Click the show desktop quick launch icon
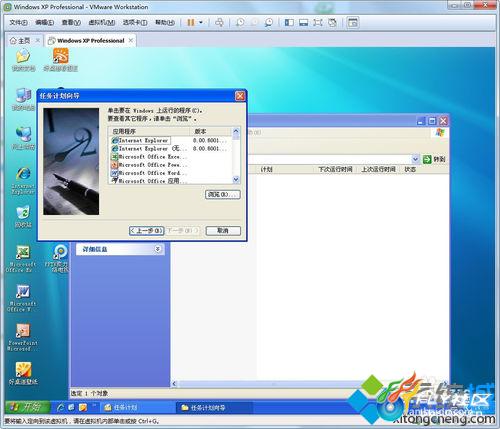Image resolution: width=500 pixels, height=429 pixels. [x=71, y=407]
